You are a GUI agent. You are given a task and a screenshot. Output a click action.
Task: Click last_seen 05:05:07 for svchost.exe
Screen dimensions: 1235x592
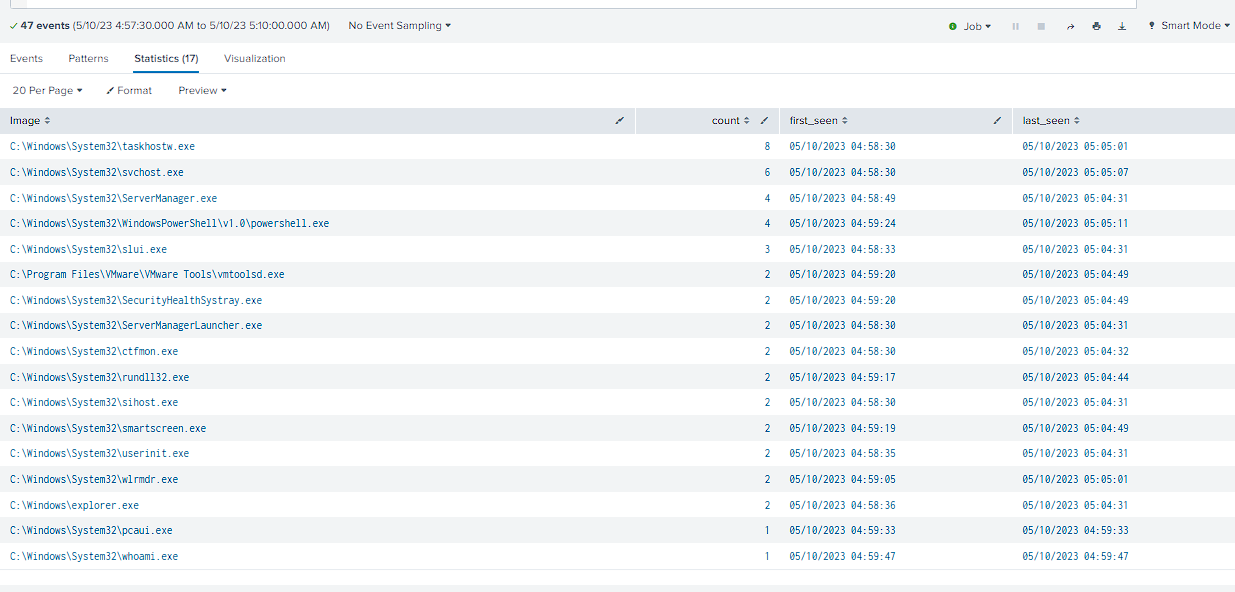tap(1075, 173)
